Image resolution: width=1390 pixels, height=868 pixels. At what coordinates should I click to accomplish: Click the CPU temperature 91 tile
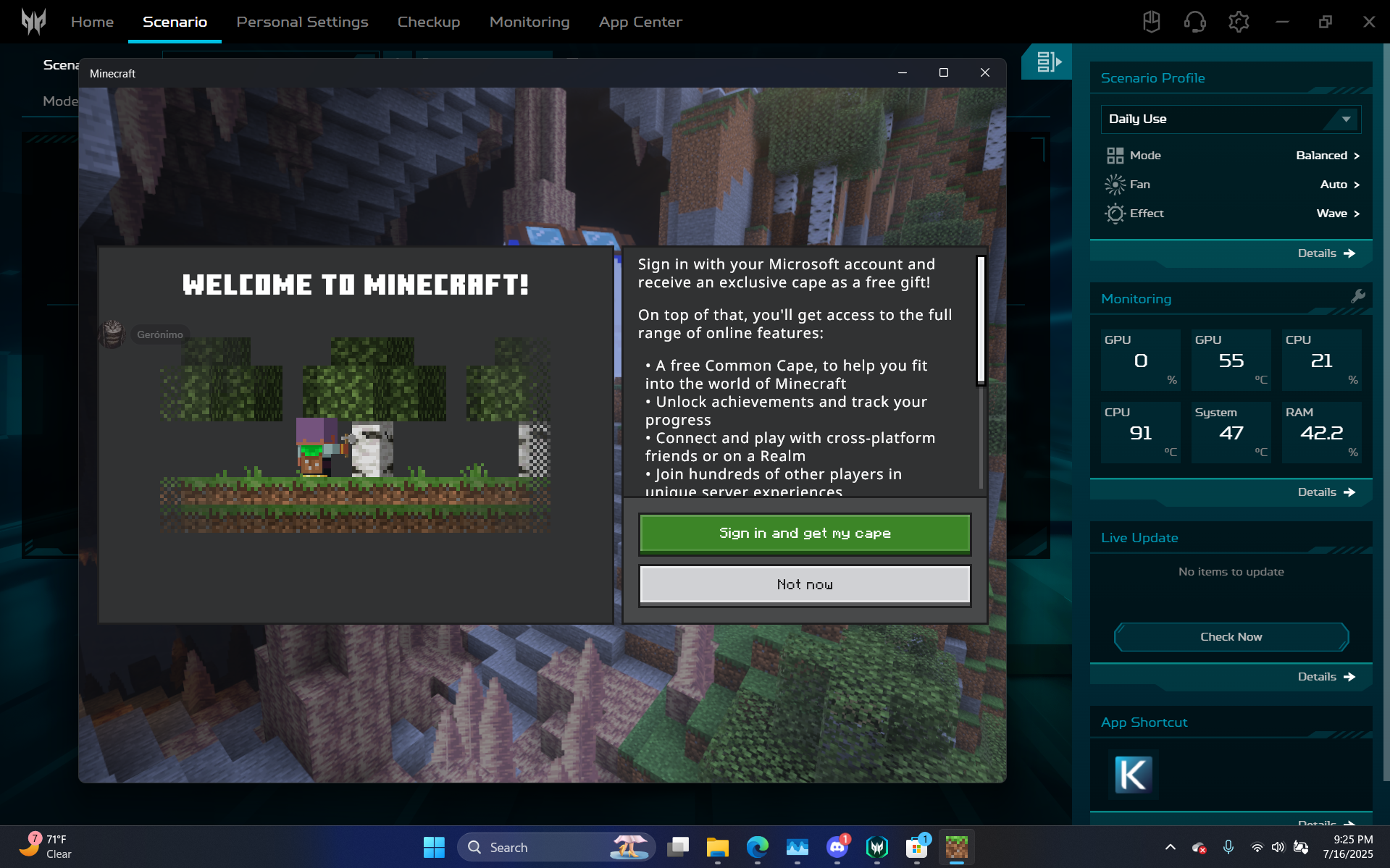[1140, 432]
